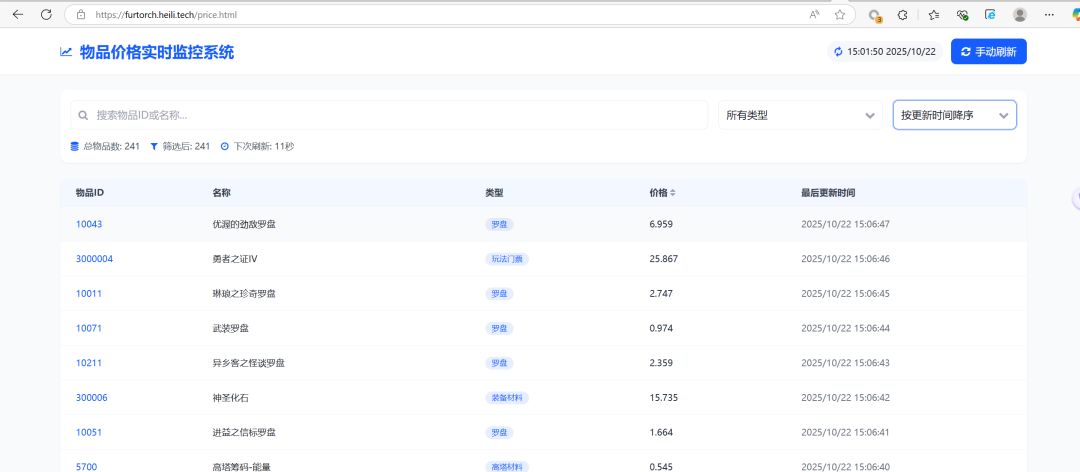Click the chart logo icon beside title
Screen dimensions: 1080x472
[x=66, y=52]
